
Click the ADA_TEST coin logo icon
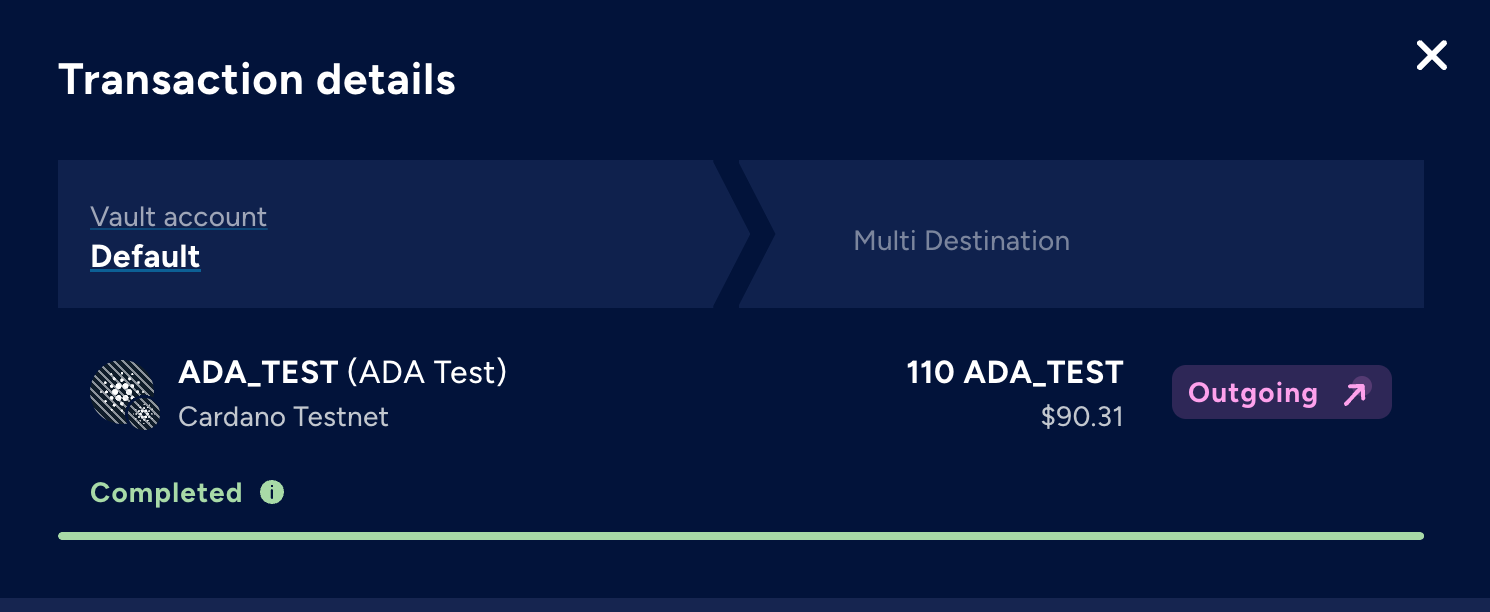[x=121, y=390]
